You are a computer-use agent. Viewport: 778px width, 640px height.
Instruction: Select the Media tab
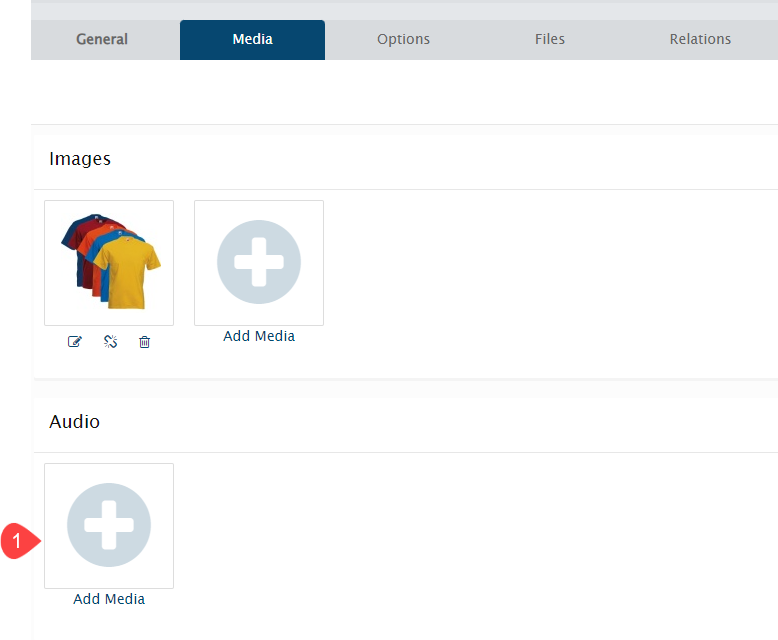[253, 39]
